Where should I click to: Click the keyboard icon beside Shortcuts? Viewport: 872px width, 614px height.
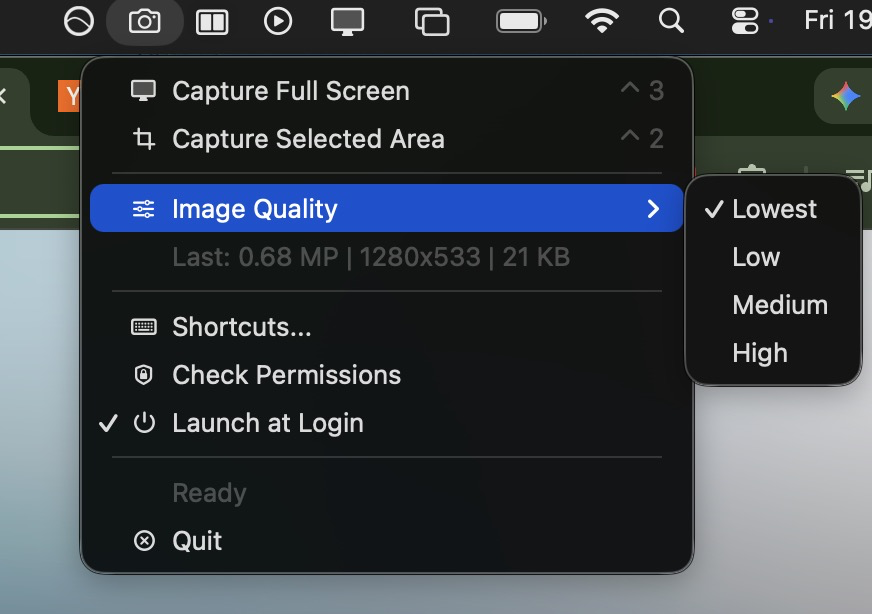(x=143, y=326)
